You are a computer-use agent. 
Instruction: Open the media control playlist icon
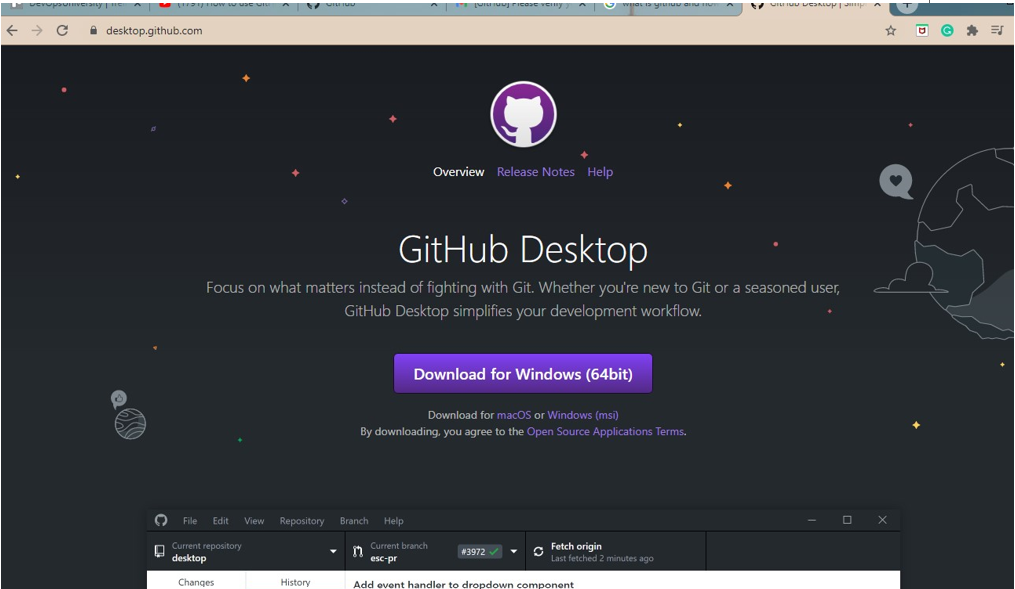997,31
